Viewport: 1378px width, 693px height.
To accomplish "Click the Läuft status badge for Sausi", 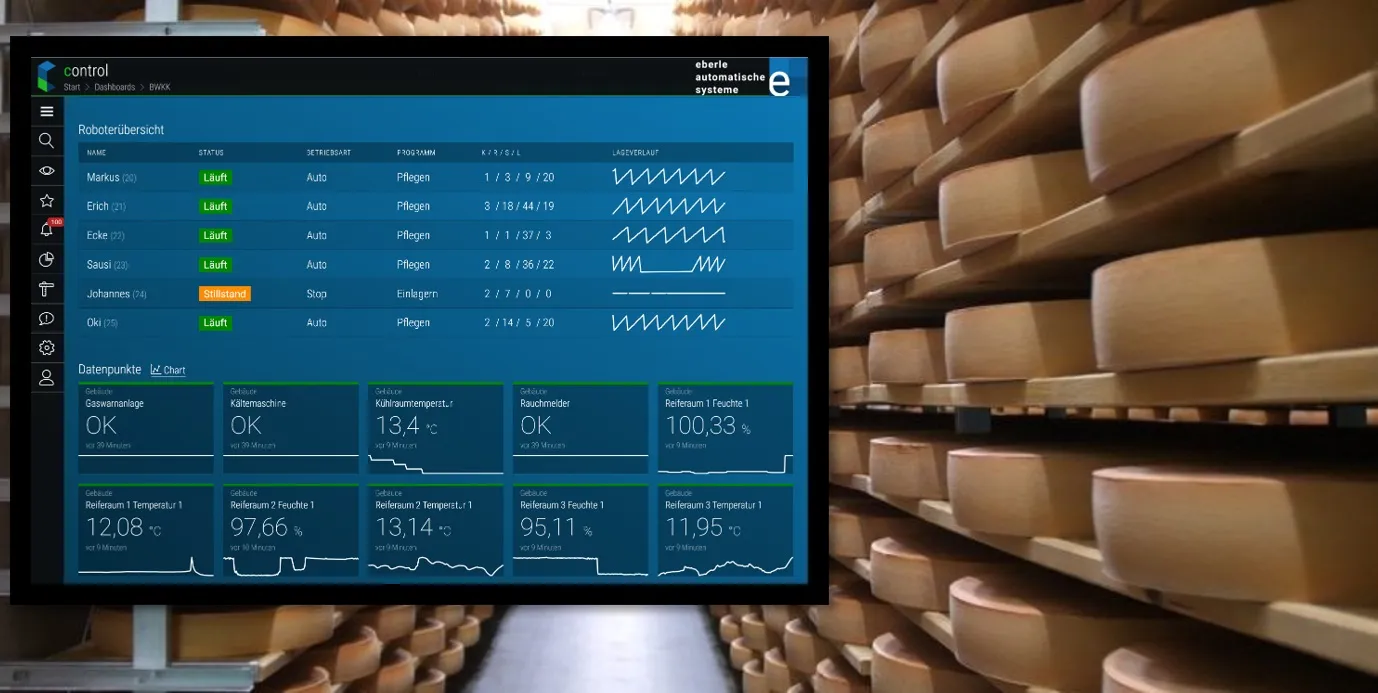I will (x=215, y=265).
